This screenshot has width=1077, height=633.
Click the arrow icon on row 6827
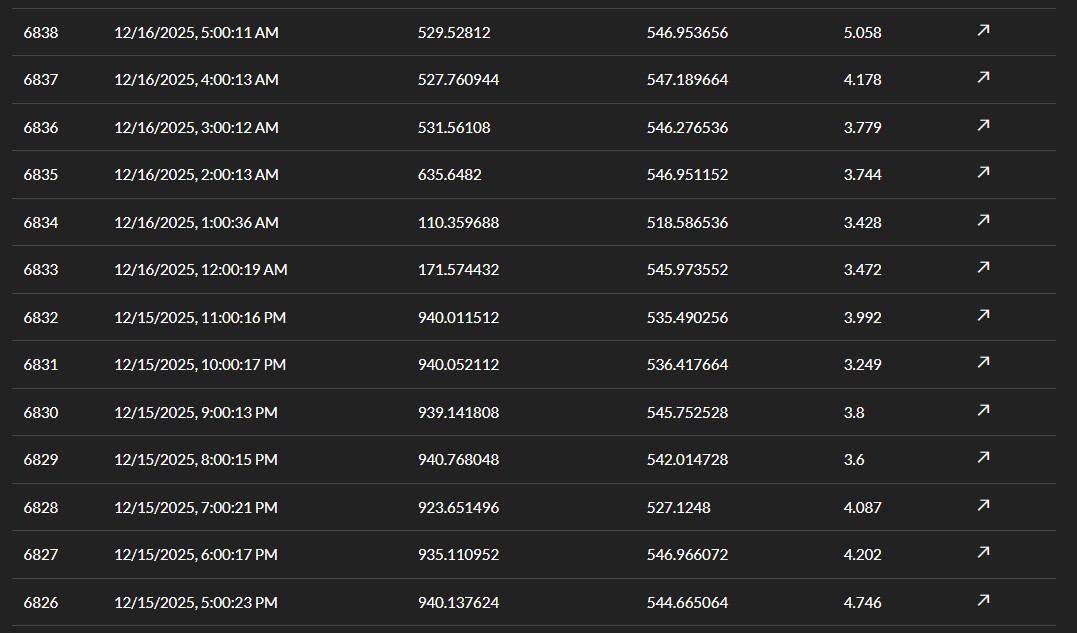point(983,553)
